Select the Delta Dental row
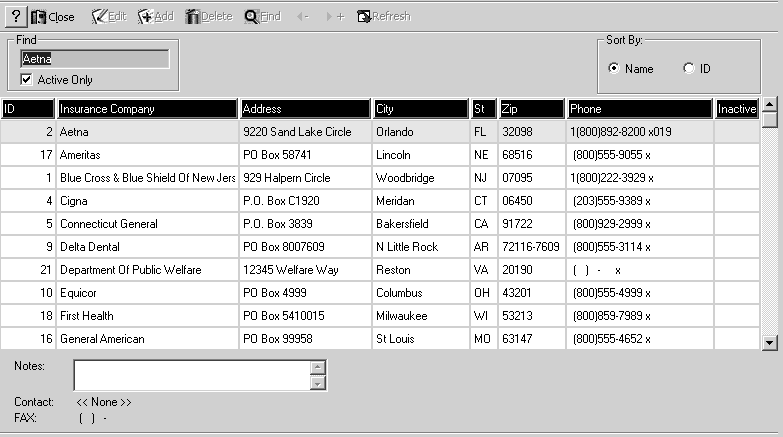Viewport: 783px width, 437px height. point(380,247)
